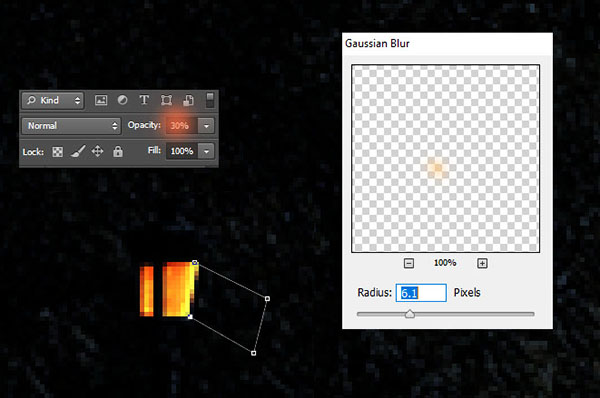This screenshot has width=600, height=398.
Task: Click the 100% preview zoom value
Action: pyautogui.click(x=445, y=263)
